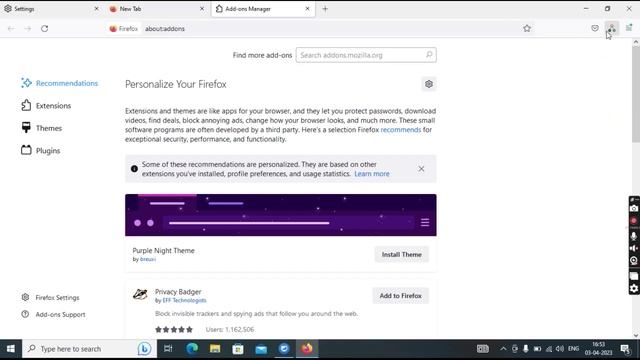This screenshot has width=640, height=360.
Task: Switch to the Settings tab
Action: click(51, 9)
